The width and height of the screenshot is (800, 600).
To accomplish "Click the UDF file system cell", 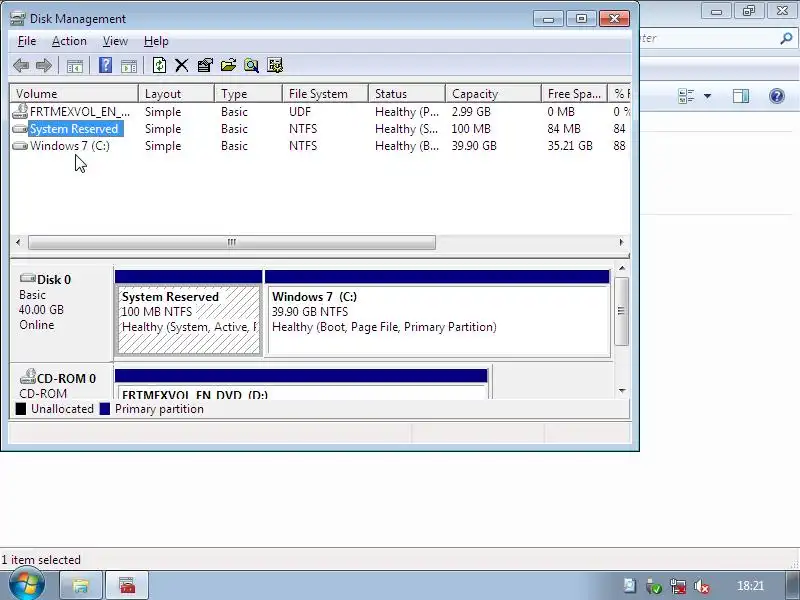I will 300,111.
